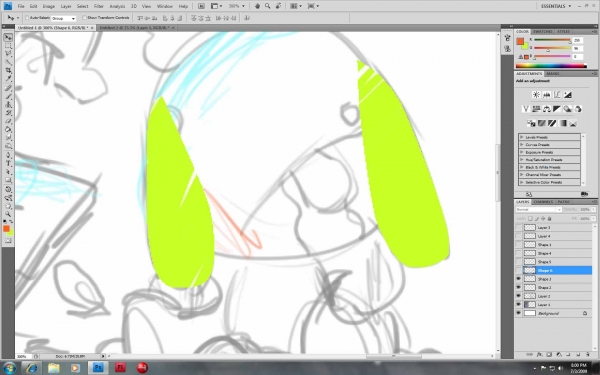Launch Bridge from the application bar
Viewport: 600px width, 375px height.
click(x=201, y=6)
